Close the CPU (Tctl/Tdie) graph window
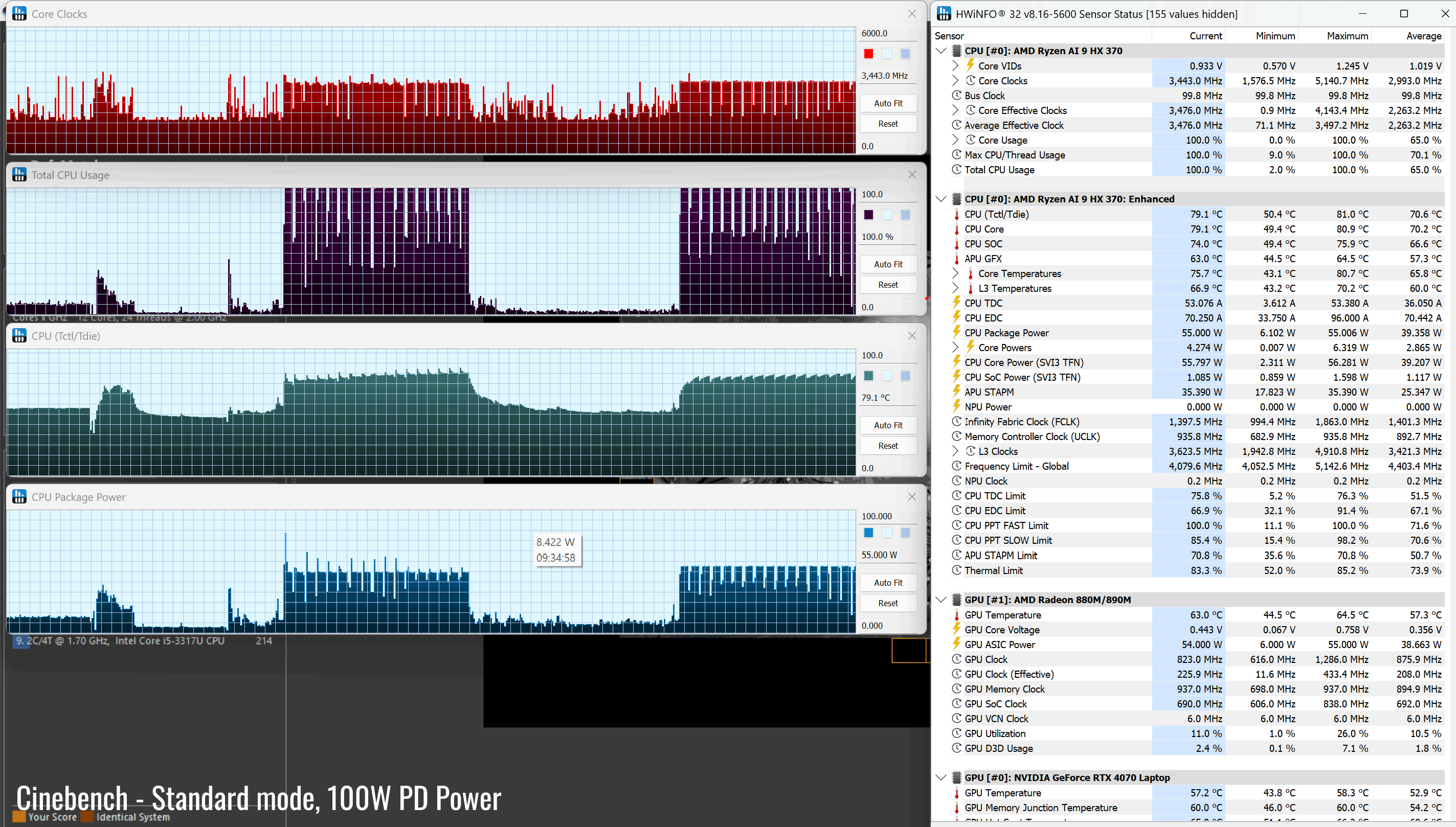1456x827 pixels. (x=912, y=336)
